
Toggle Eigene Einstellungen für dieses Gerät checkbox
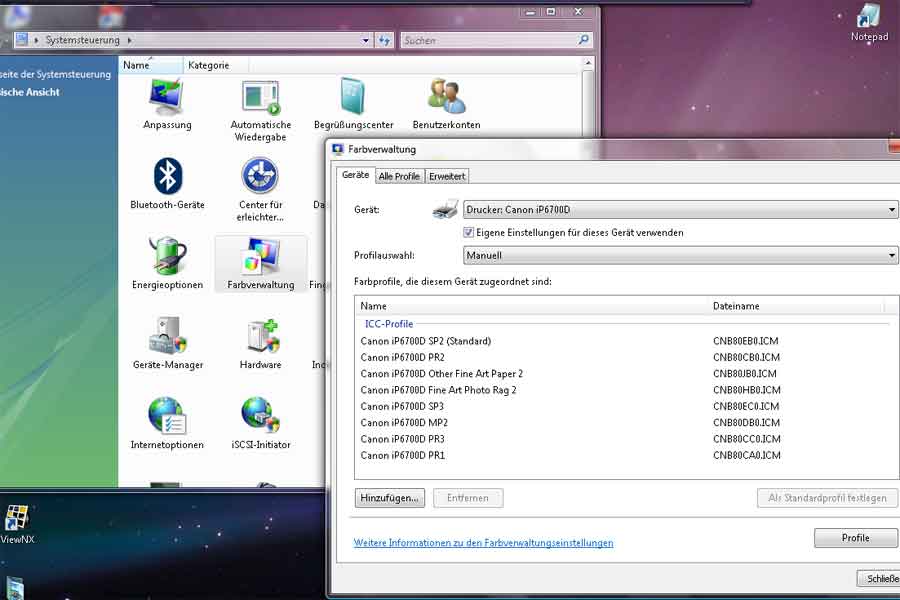tap(468, 233)
